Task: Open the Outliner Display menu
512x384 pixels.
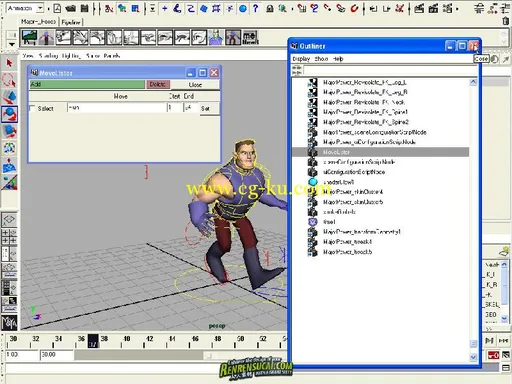Action: [301, 59]
